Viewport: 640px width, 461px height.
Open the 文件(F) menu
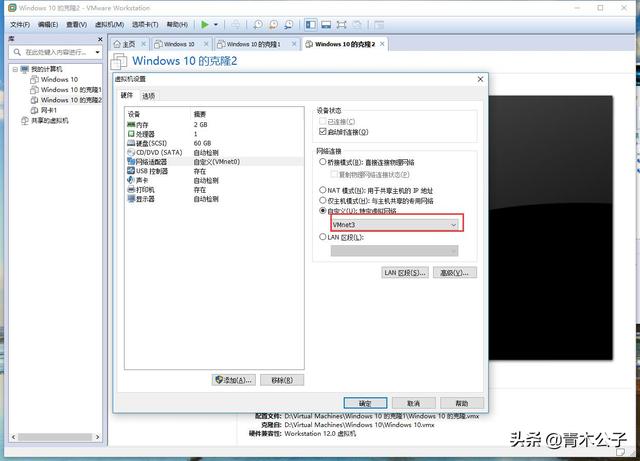click(x=20, y=24)
